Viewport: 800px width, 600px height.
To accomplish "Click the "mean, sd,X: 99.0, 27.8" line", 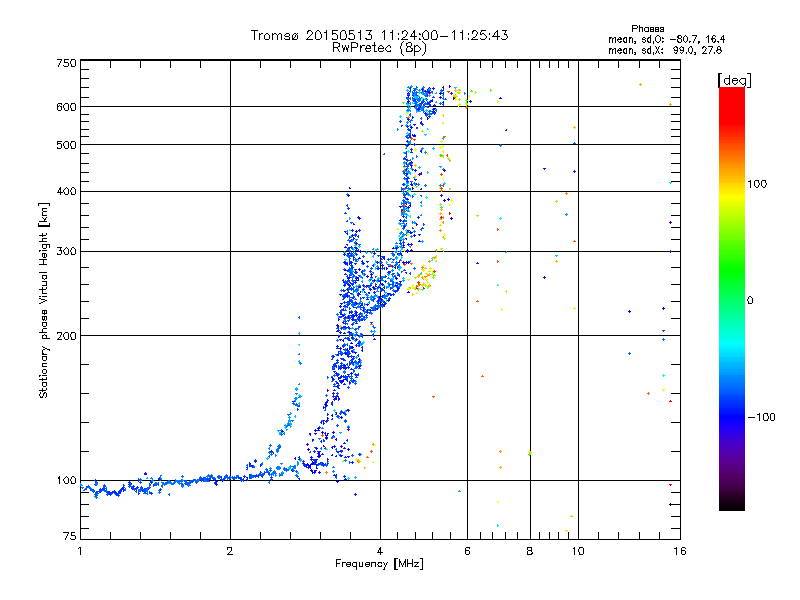I will pyautogui.click(x=665, y=50).
